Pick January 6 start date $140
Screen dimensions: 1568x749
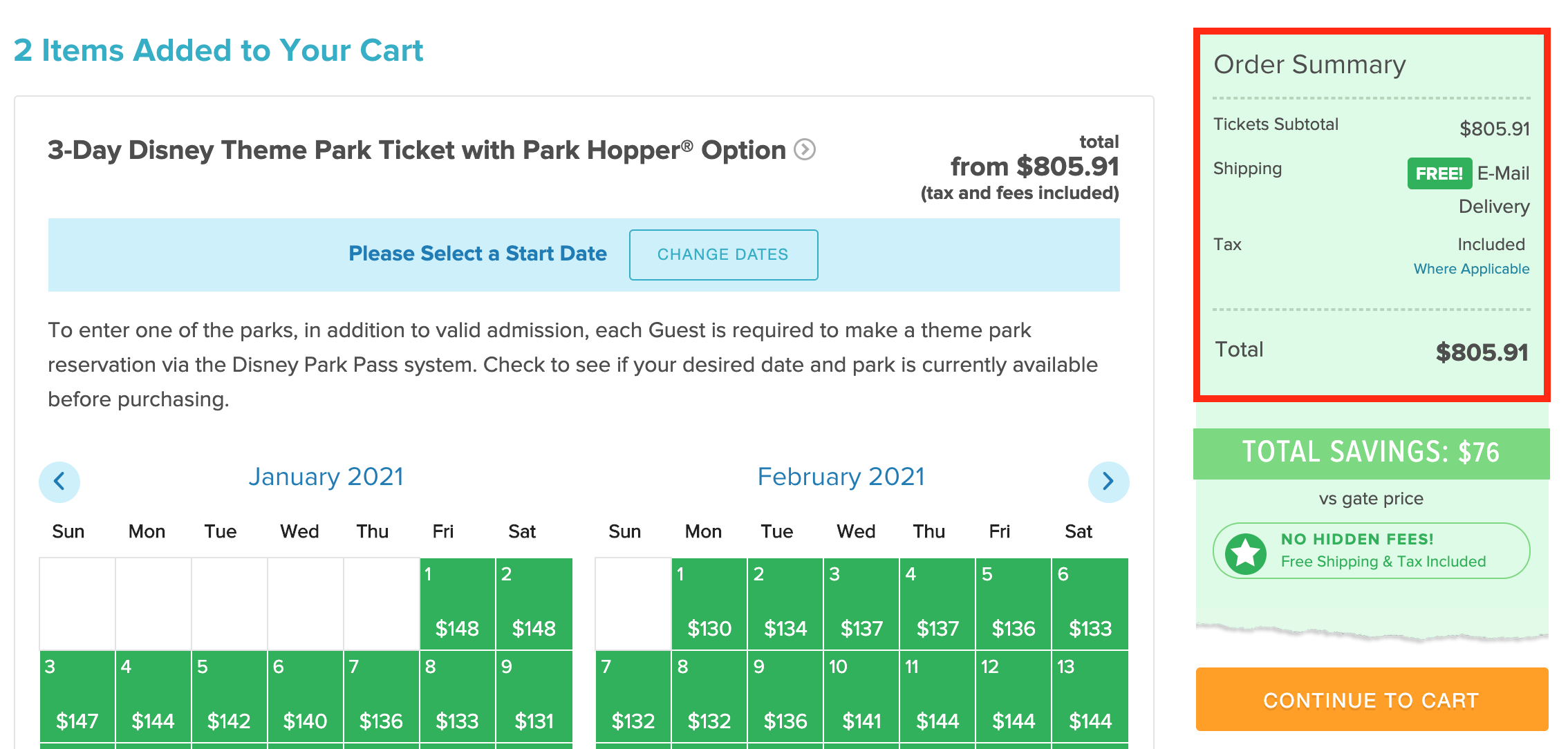(306, 696)
